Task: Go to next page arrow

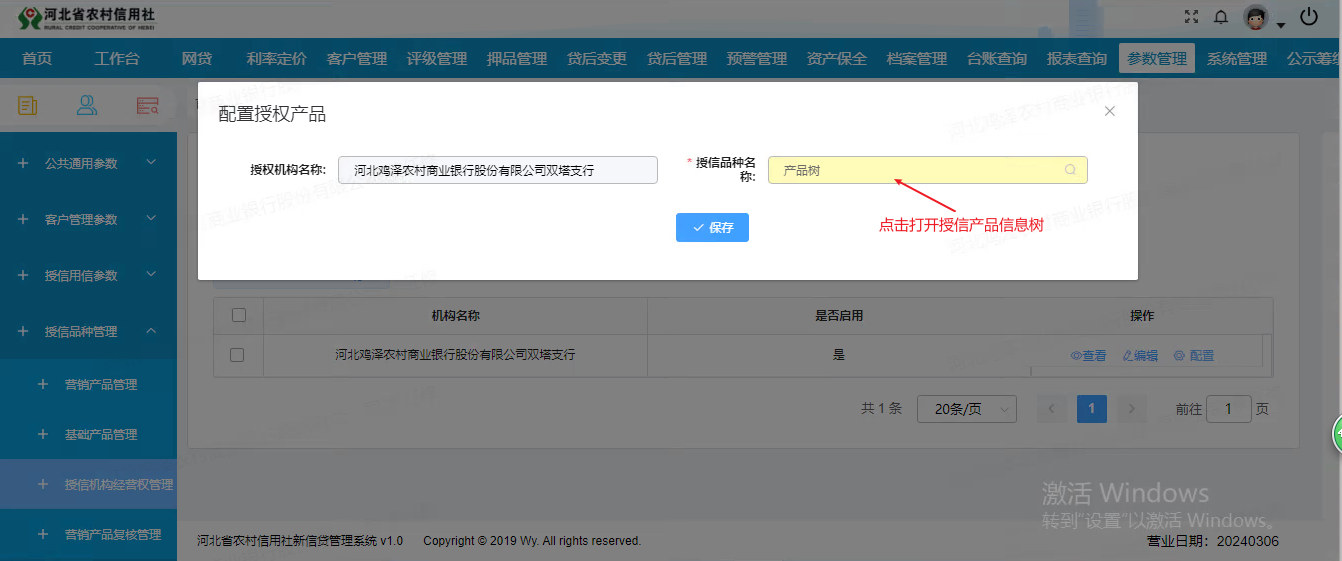Action: click(1131, 408)
